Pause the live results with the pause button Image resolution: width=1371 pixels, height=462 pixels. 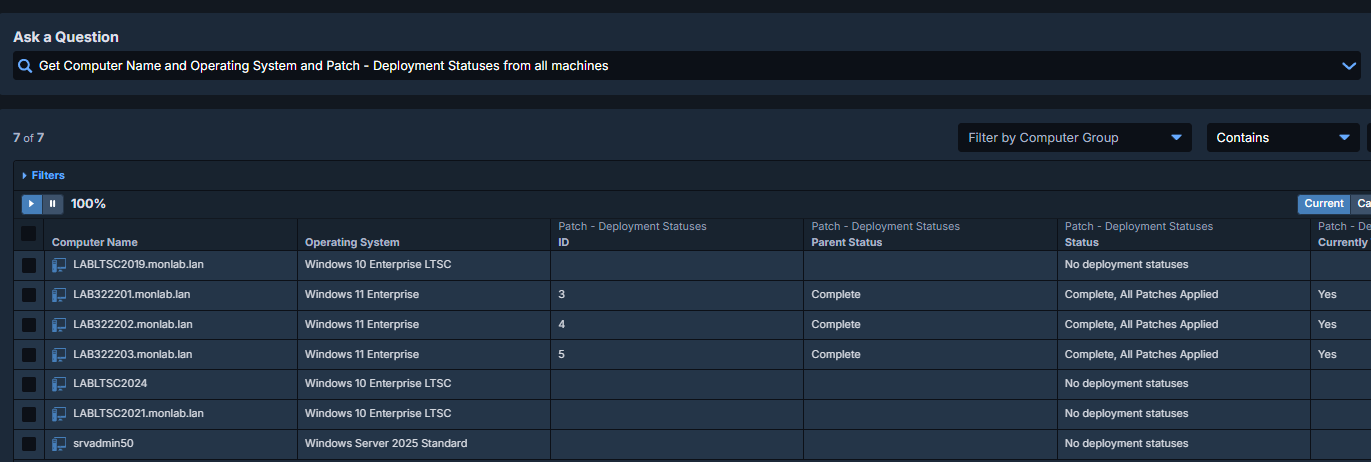point(53,204)
